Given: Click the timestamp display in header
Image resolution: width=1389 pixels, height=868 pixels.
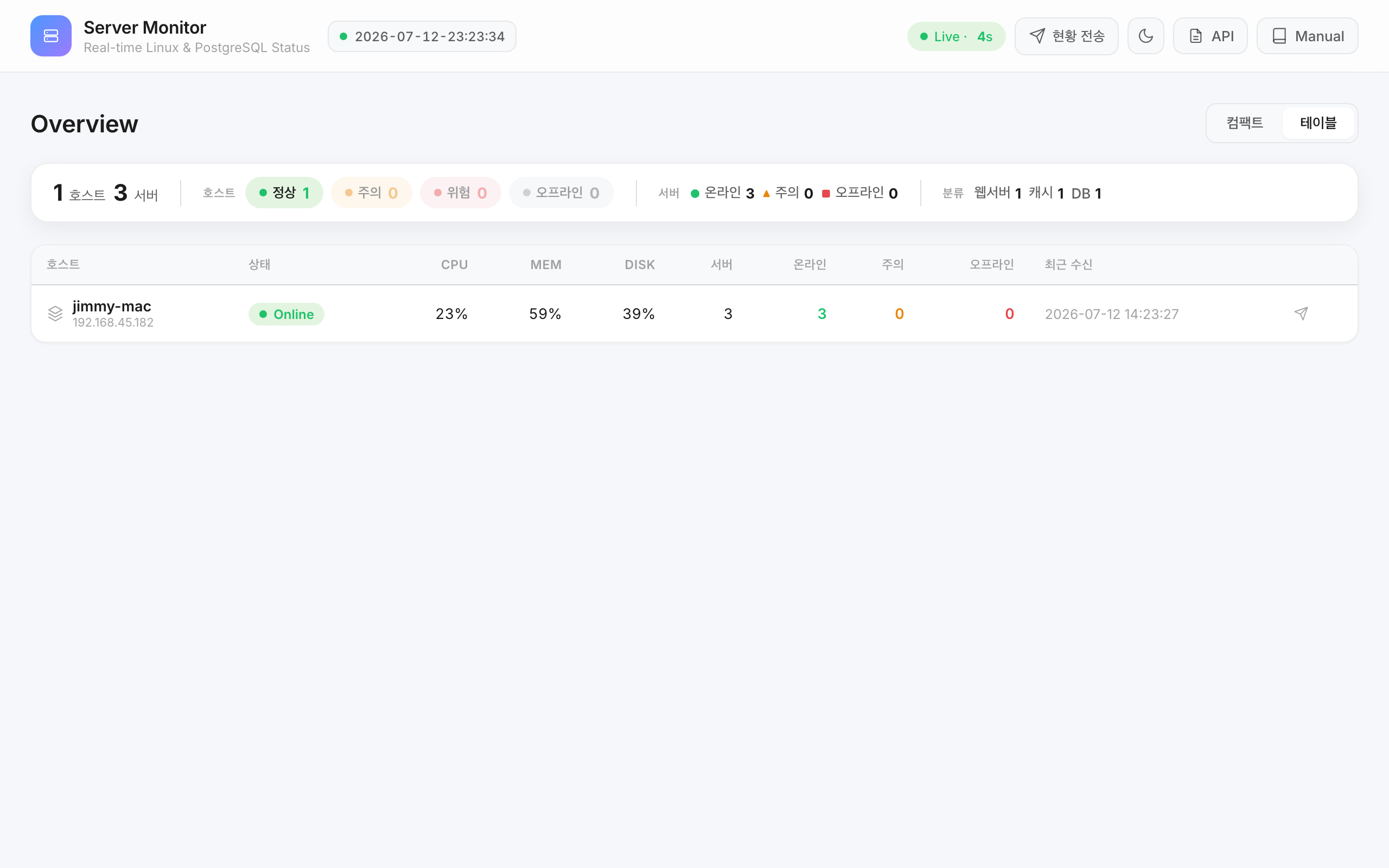Looking at the screenshot, I should coord(422,36).
